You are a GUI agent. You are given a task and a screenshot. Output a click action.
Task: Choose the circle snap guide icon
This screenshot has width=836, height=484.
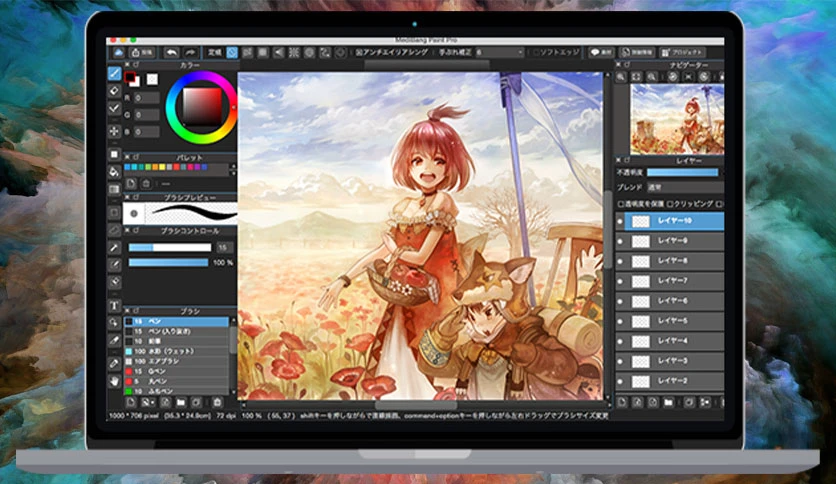tap(309, 52)
